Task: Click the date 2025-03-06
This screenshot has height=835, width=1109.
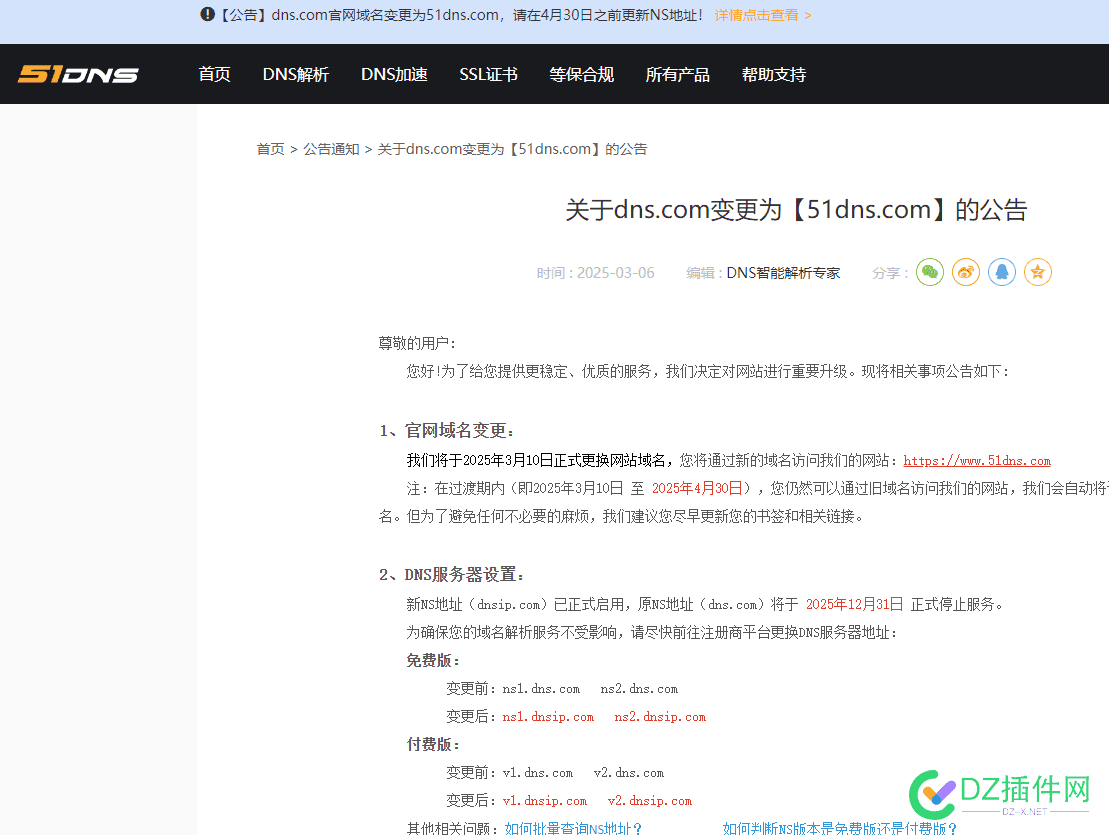Action: pos(615,273)
